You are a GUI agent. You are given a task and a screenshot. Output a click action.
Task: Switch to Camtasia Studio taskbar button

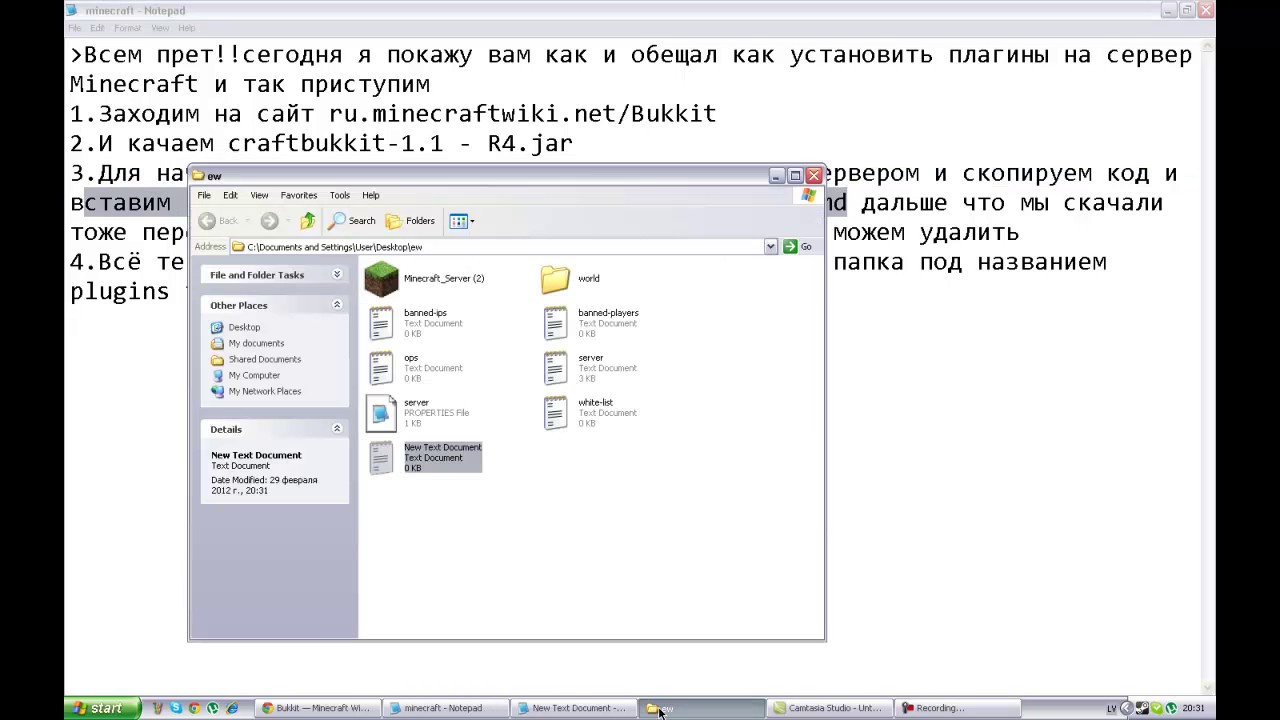(829, 708)
